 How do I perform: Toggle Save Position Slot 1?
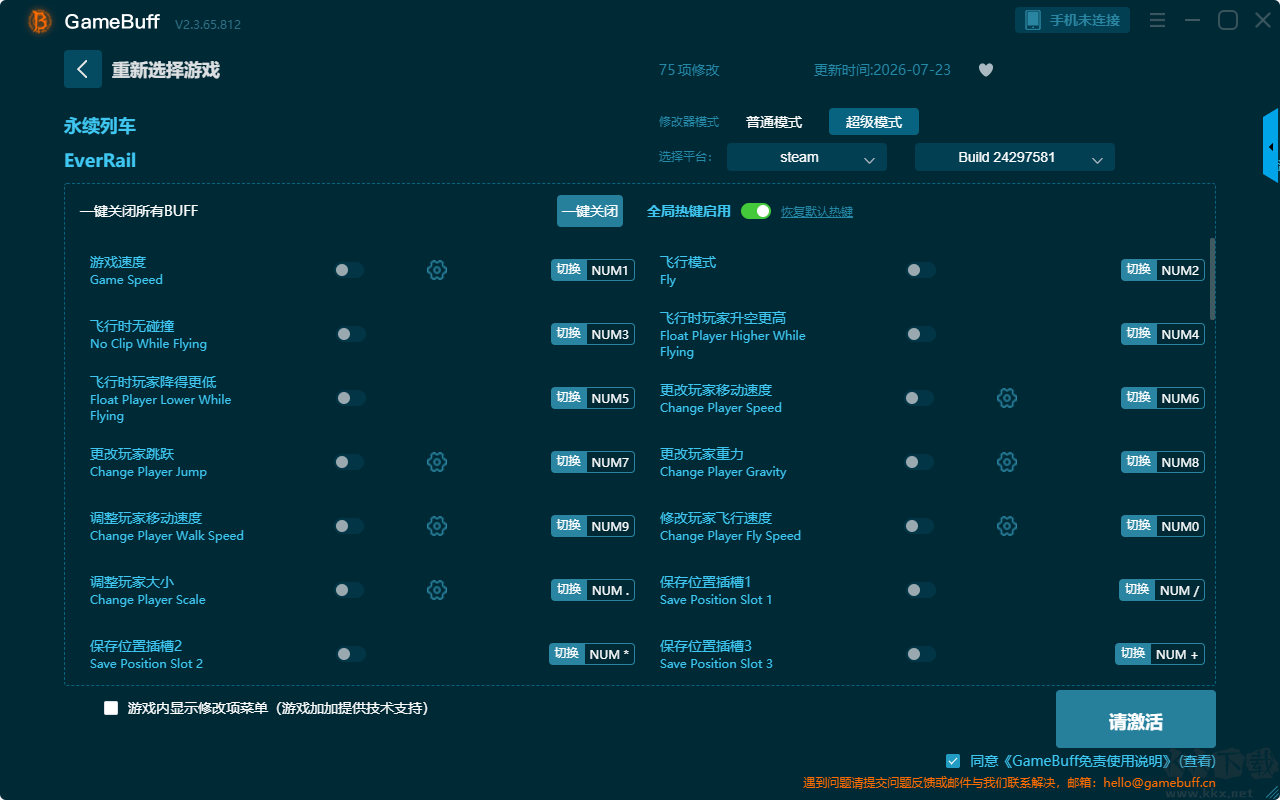click(920, 590)
